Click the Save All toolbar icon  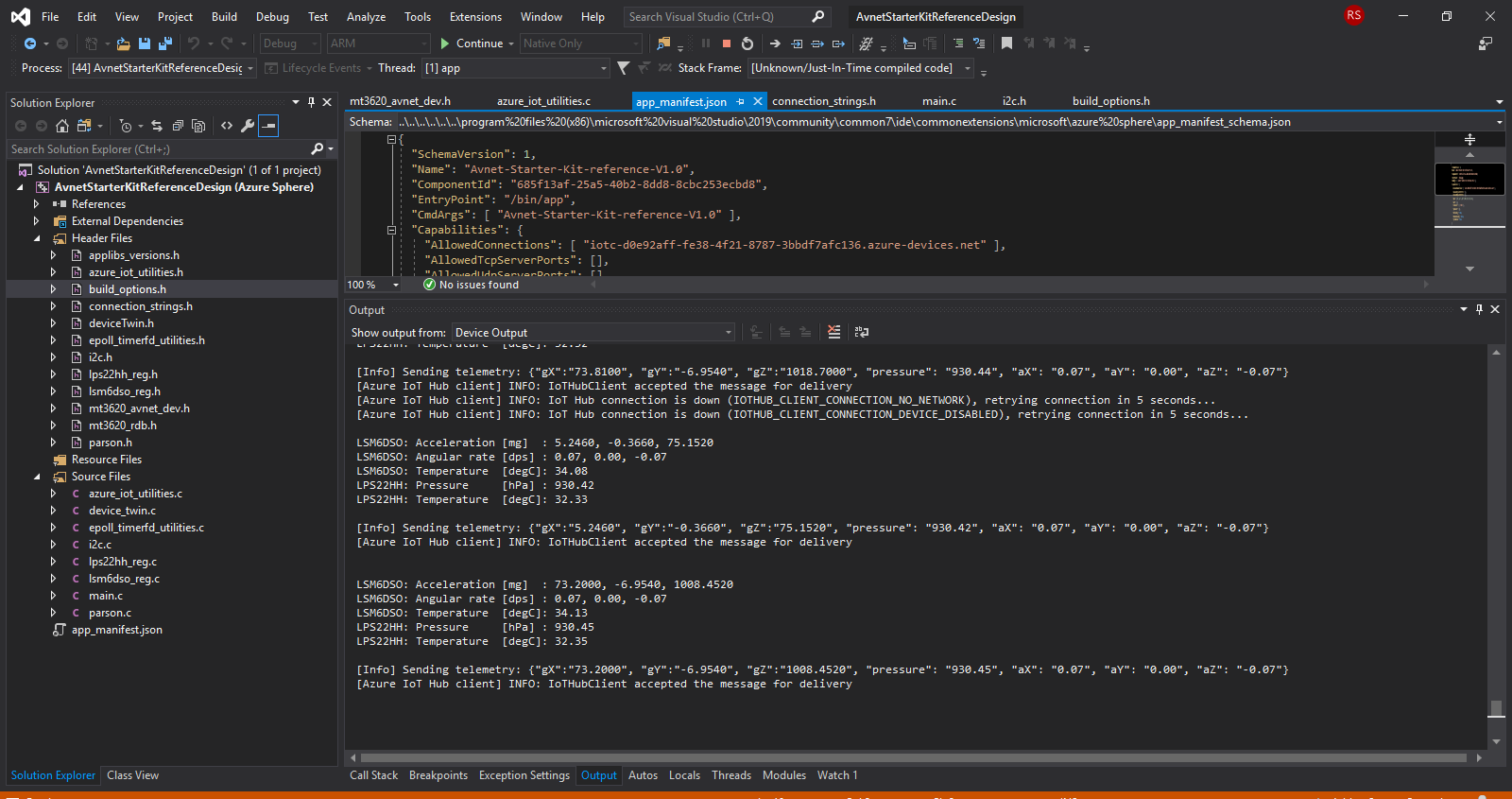[x=165, y=43]
